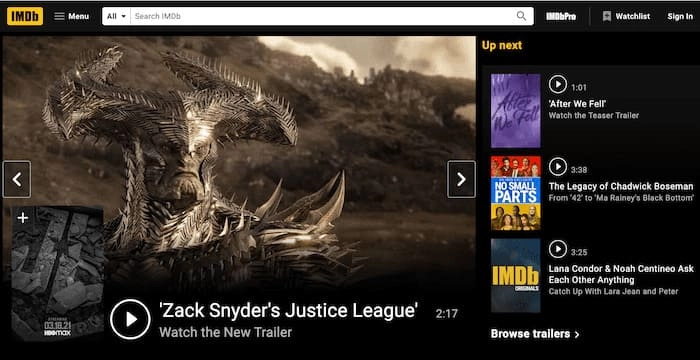Open the No Small Parts thumbnail
700x360 pixels.
516,193
